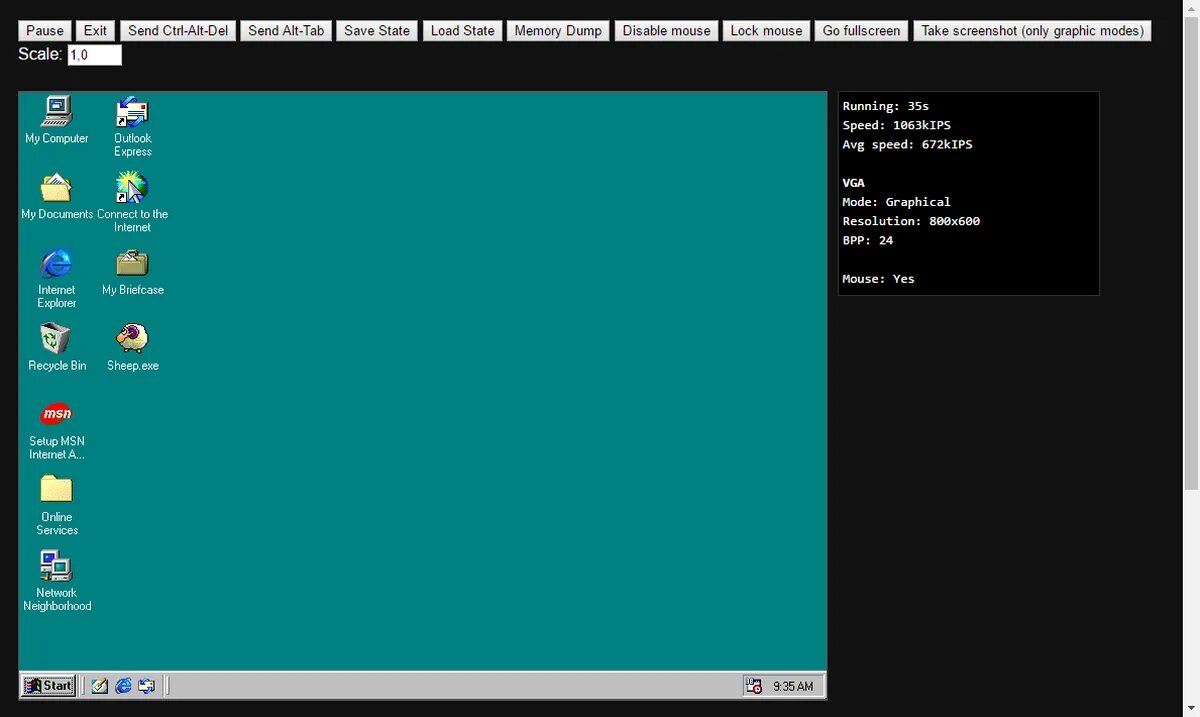Click the Task Scheduler tray icon
The width and height of the screenshot is (1200, 717).
(x=754, y=686)
